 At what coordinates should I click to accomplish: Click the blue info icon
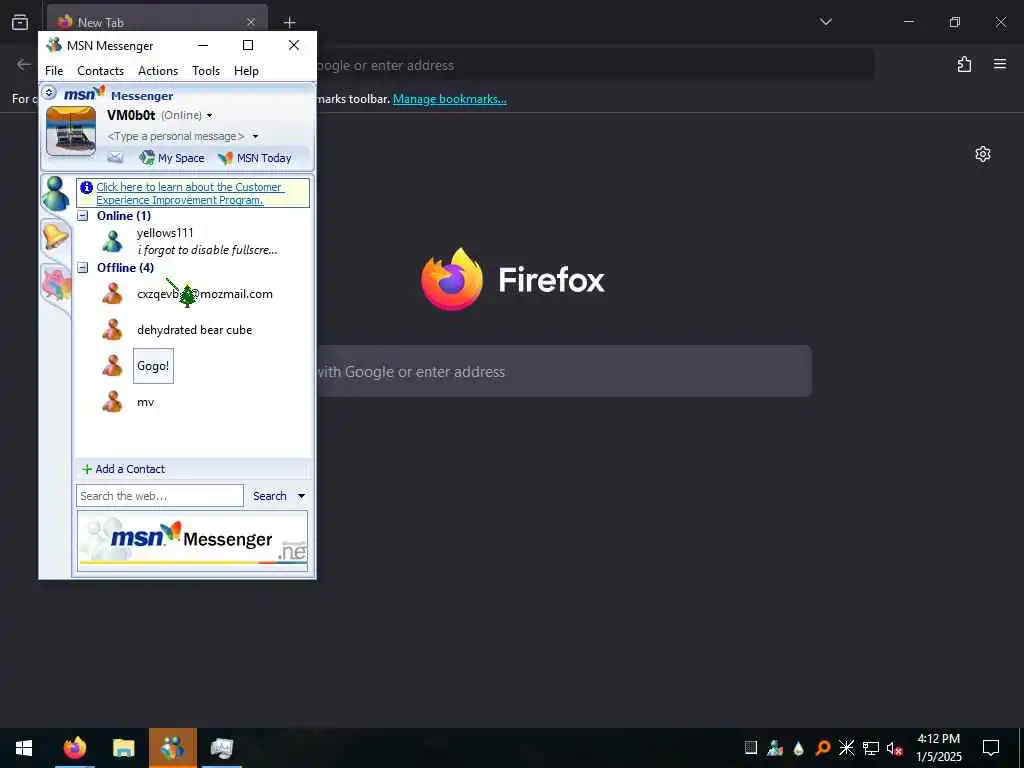coord(86,187)
